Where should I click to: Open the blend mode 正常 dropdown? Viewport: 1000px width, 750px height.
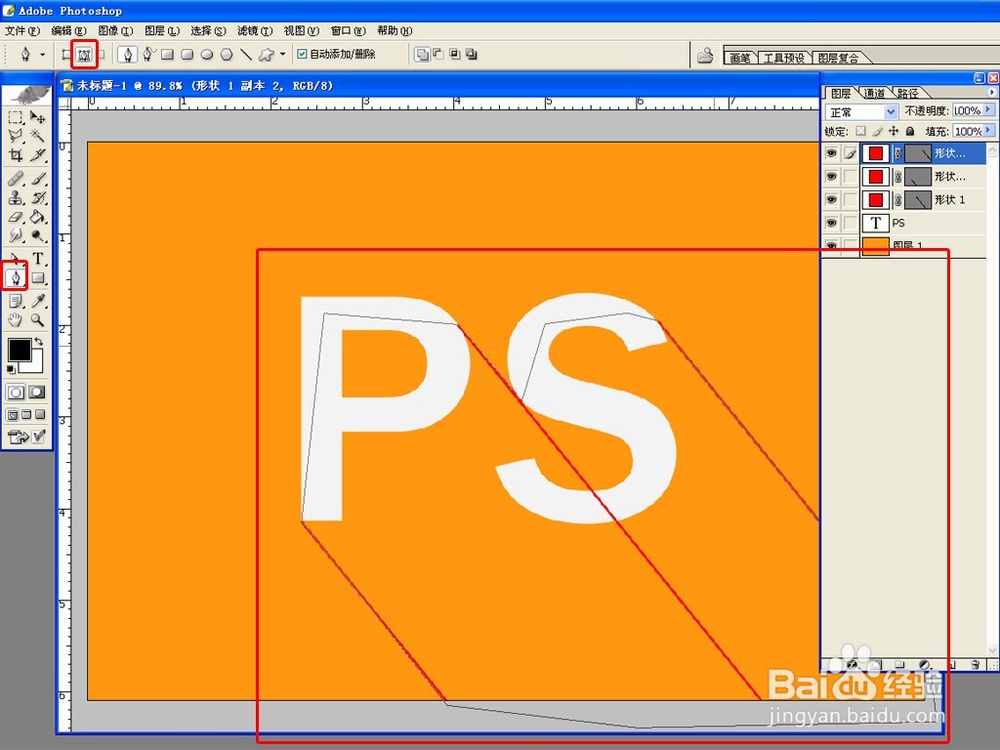(x=861, y=112)
